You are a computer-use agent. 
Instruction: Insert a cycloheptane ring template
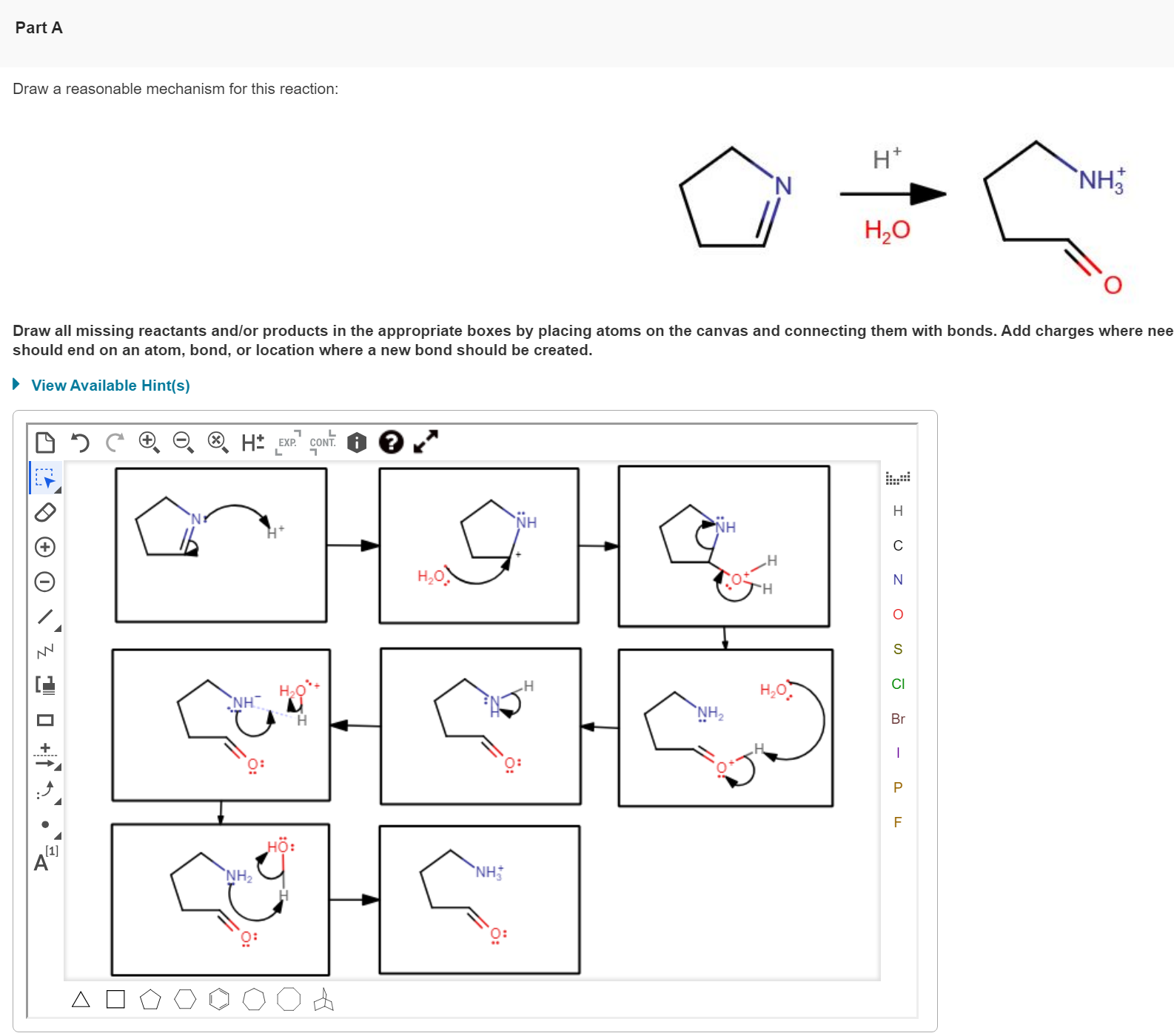pyautogui.click(x=254, y=1000)
